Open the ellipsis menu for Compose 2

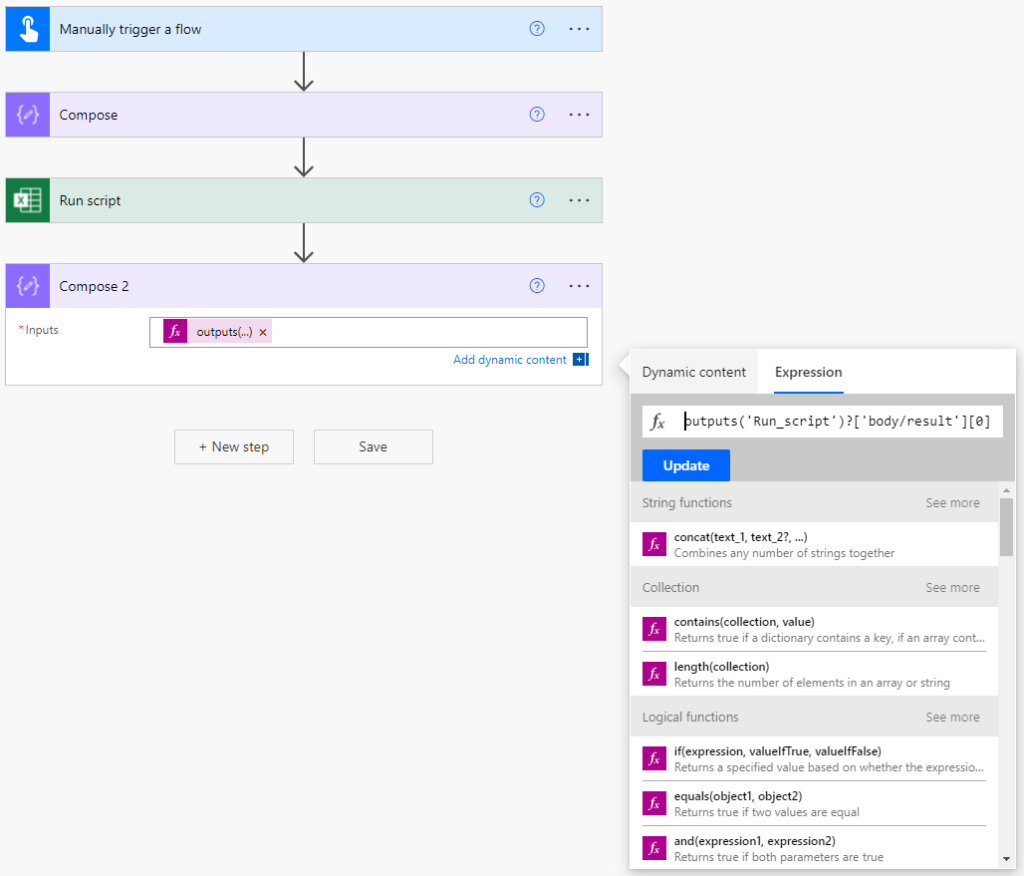579,286
